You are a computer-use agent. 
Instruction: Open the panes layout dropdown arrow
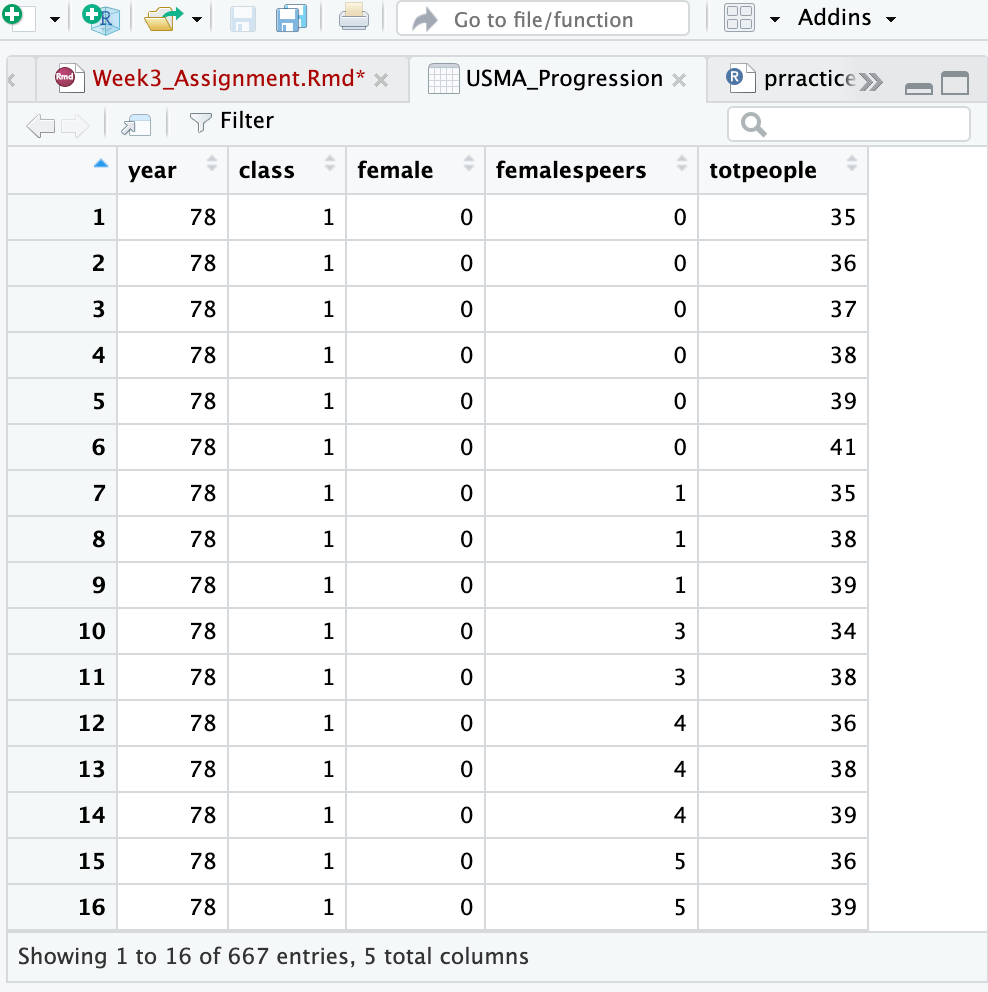pyautogui.click(x=774, y=20)
